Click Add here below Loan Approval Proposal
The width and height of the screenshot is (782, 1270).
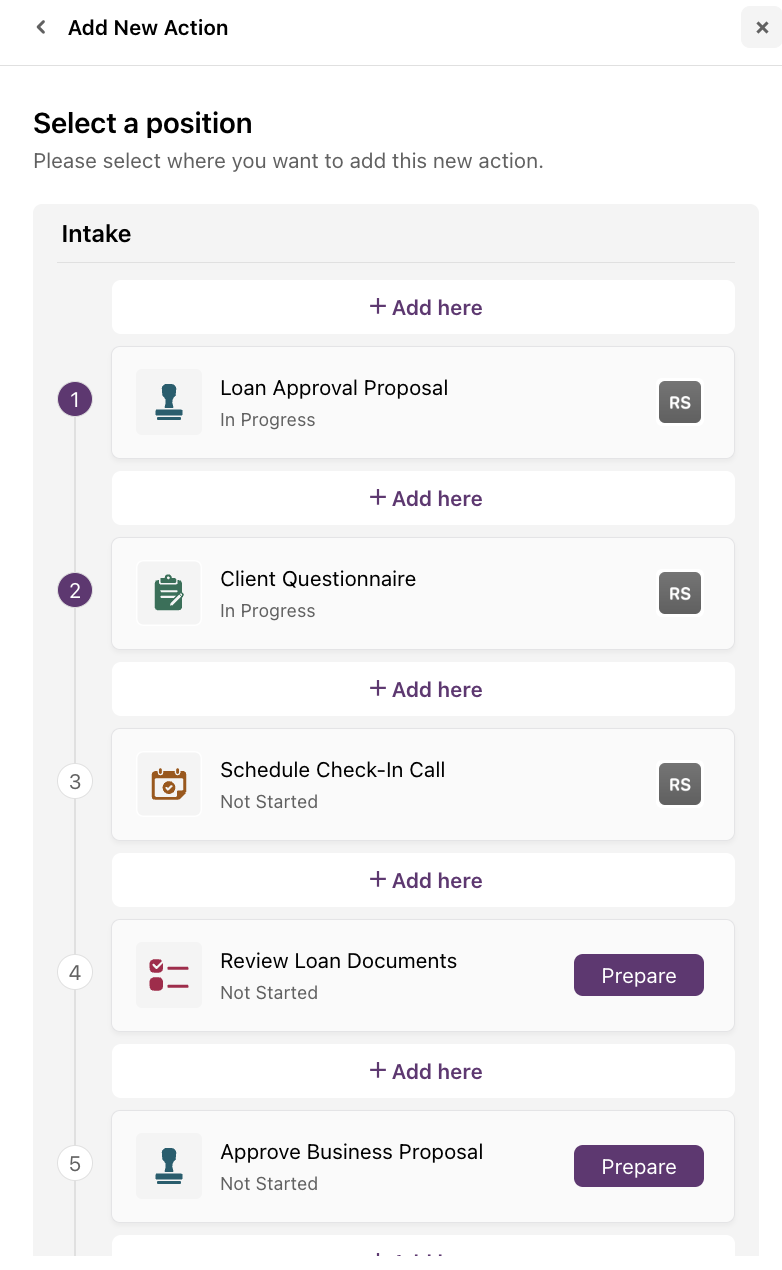423,498
